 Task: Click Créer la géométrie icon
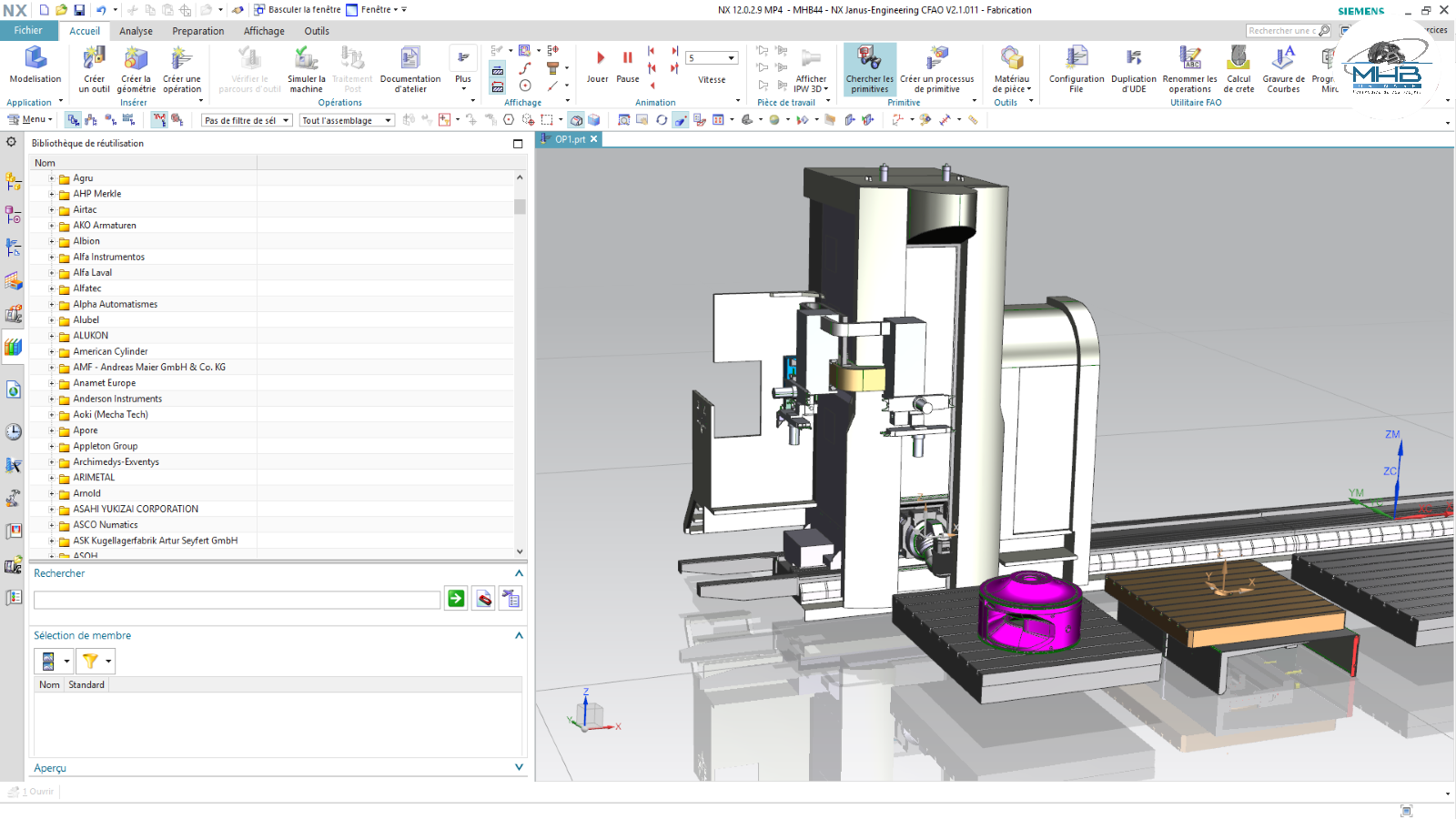coord(136,60)
